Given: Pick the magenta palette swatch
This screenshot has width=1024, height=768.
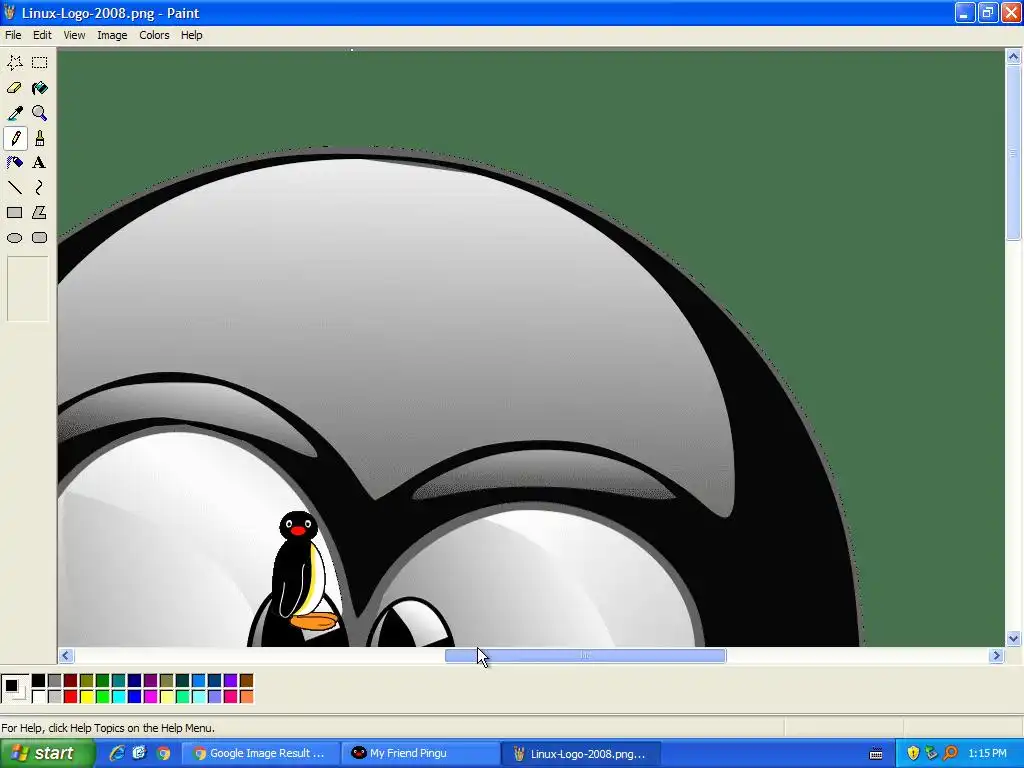Looking at the screenshot, I should point(150,697).
